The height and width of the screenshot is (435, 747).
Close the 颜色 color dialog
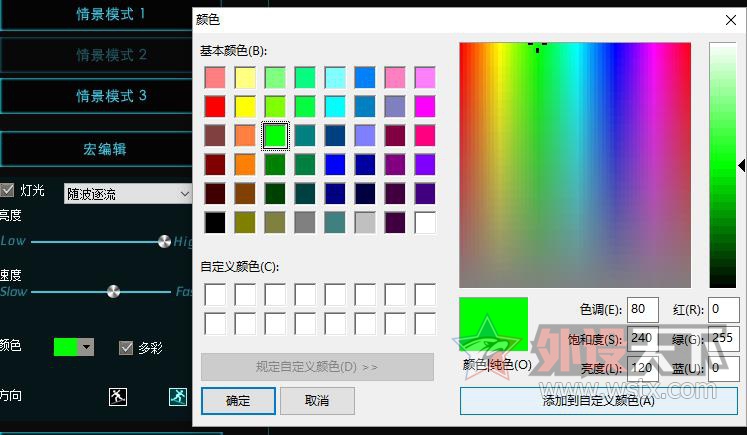(731, 20)
